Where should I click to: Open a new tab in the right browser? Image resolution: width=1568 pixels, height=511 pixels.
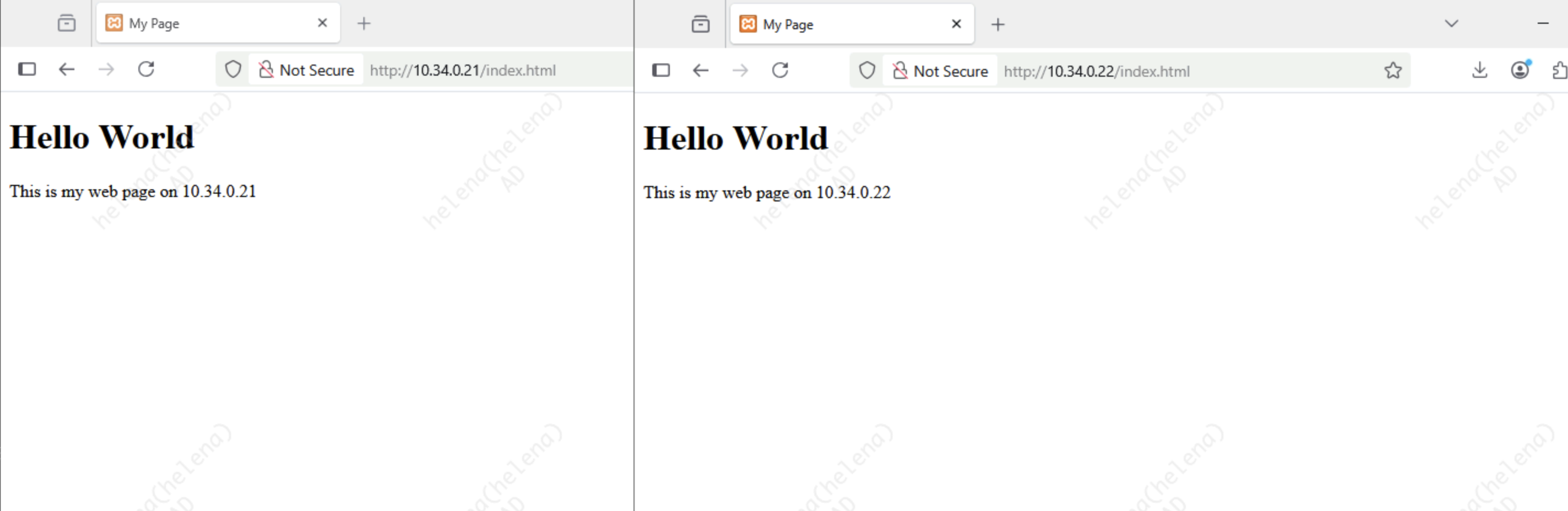998,24
